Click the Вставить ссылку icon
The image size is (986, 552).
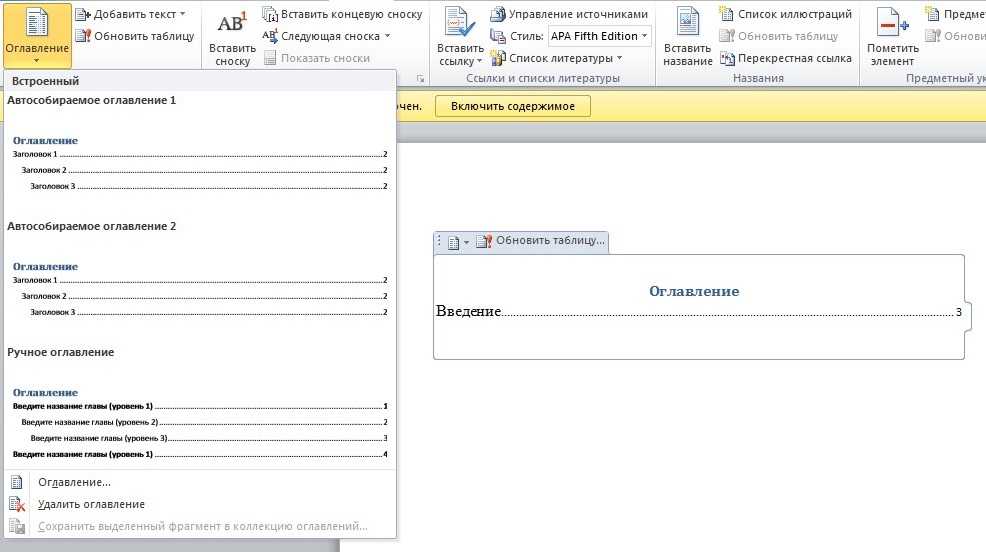coord(459,23)
